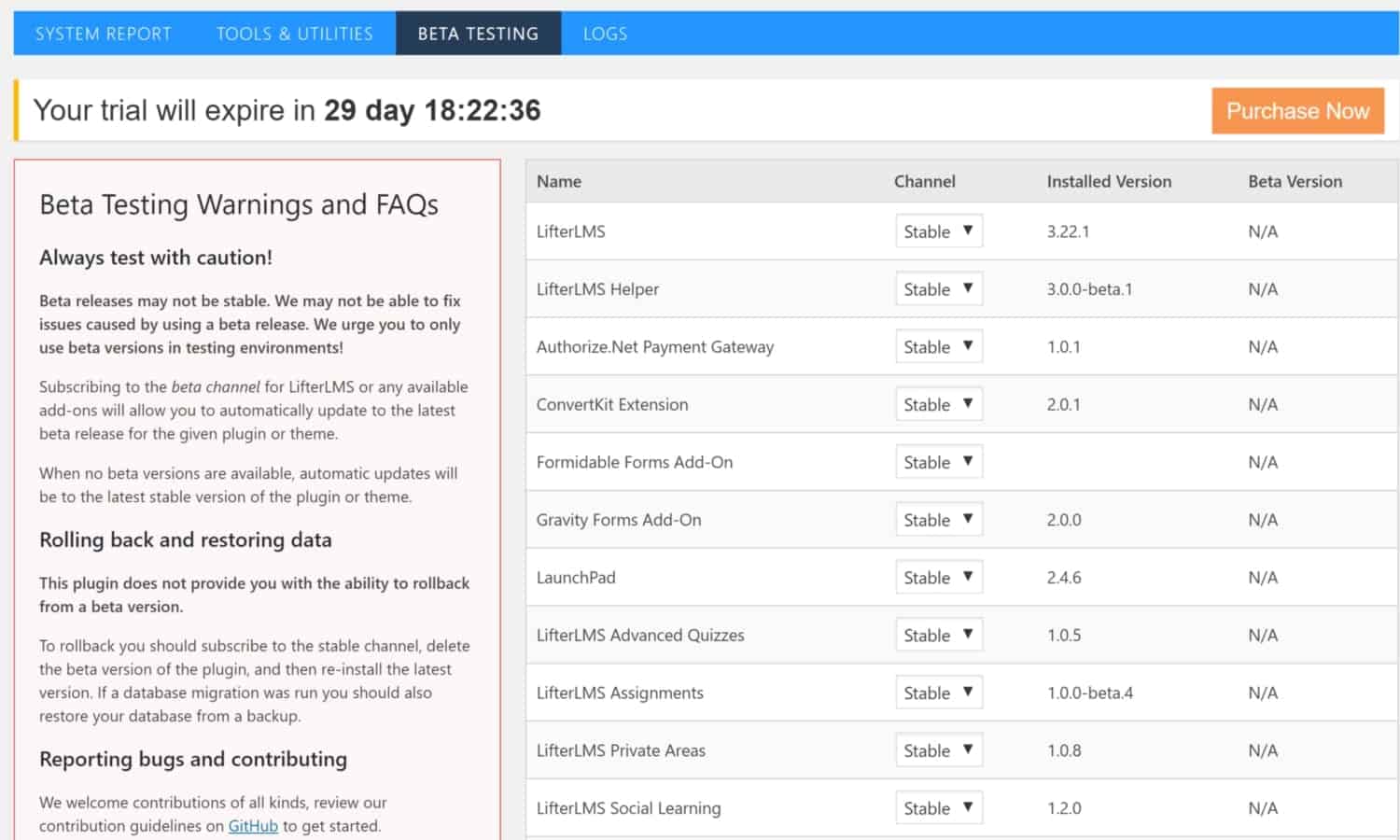1400x840 pixels.
Task: Click the Installed Version column header
Action: click(x=1109, y=182)
